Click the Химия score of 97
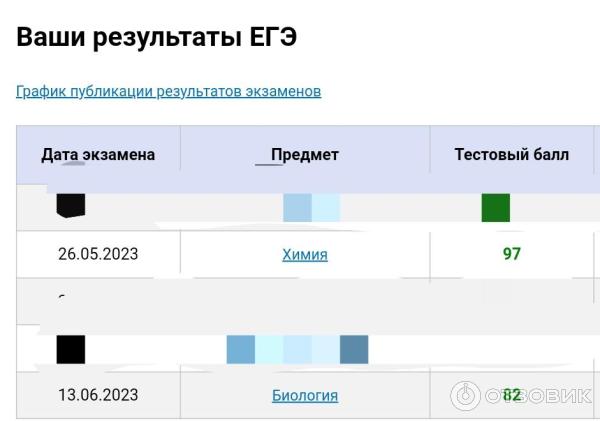The image size is (600, 421). coord(512,254)
